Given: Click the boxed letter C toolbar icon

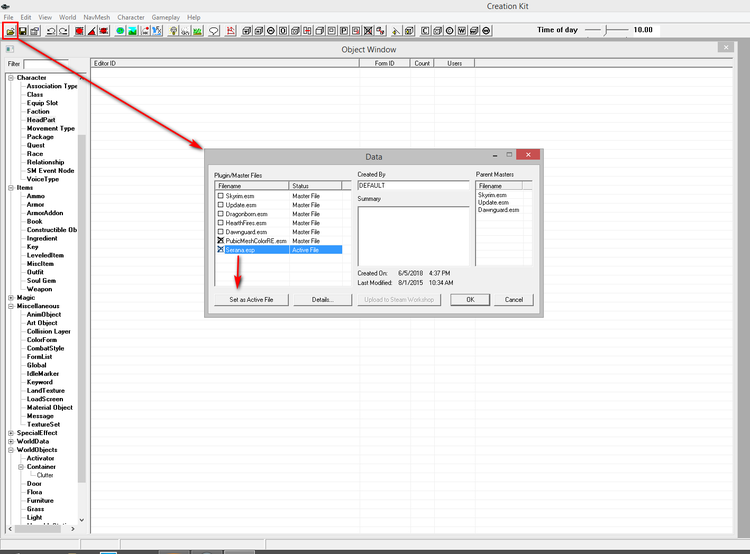Looking at the screenshot, I should point(425,31).
